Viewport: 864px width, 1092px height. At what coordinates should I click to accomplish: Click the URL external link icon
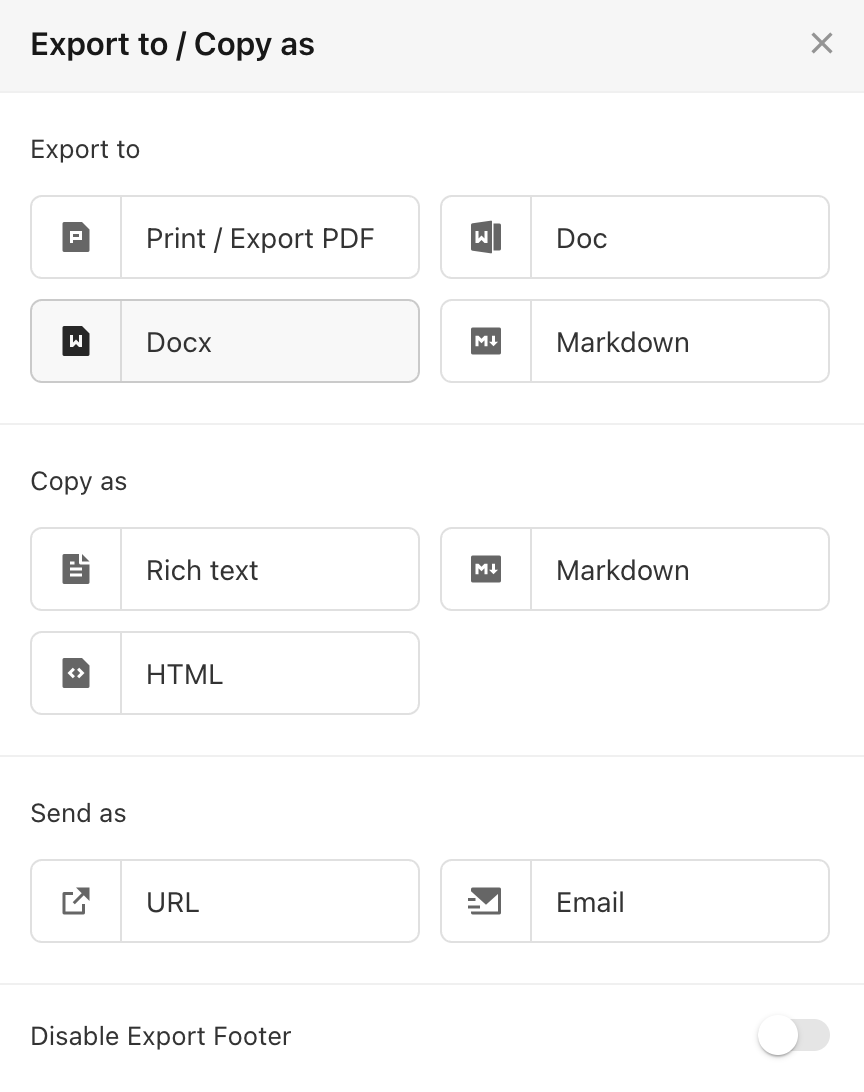(76, 901)
